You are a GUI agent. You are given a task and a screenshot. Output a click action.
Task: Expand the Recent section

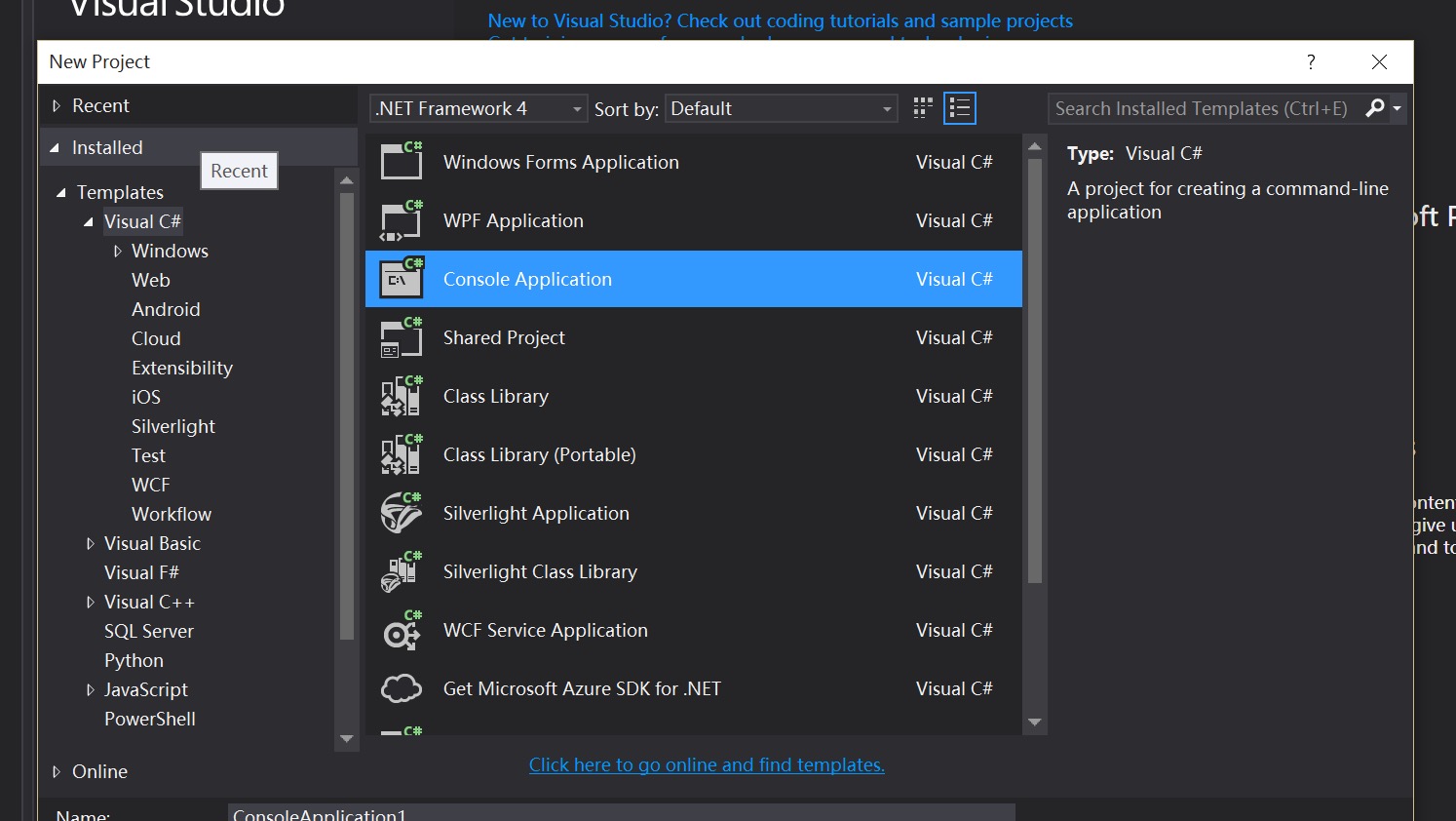tap(57, 105)
